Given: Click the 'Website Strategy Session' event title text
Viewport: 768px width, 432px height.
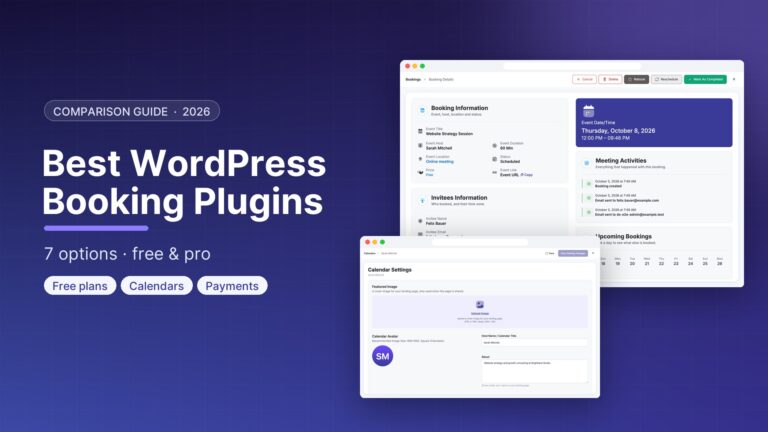Looking at the screenshot, I should tap(449, 134).
